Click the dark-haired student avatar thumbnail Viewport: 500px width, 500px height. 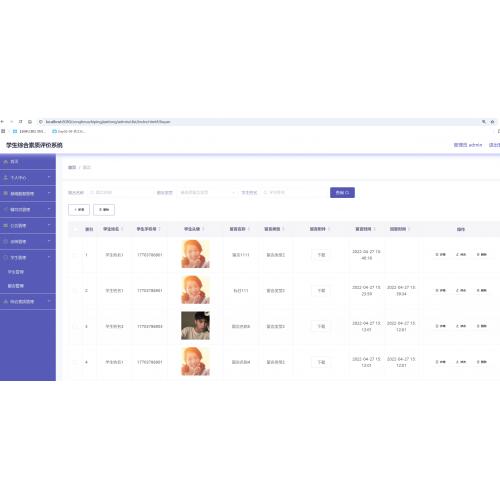coord(195,326)
